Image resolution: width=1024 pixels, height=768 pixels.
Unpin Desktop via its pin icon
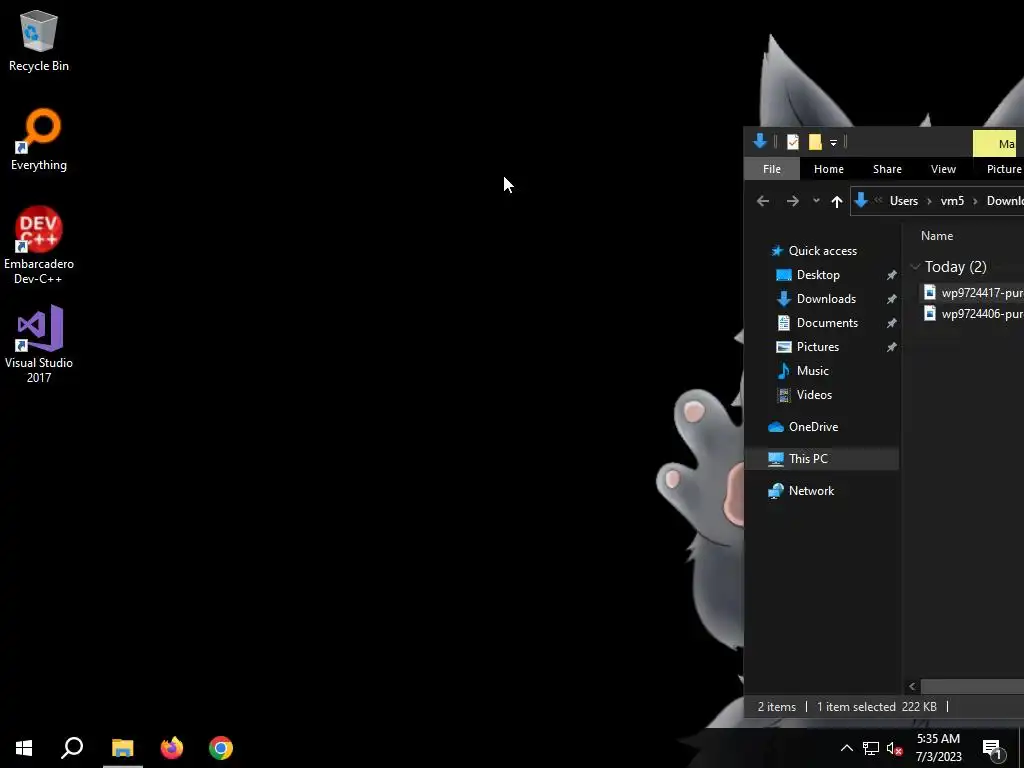(891, 276)
